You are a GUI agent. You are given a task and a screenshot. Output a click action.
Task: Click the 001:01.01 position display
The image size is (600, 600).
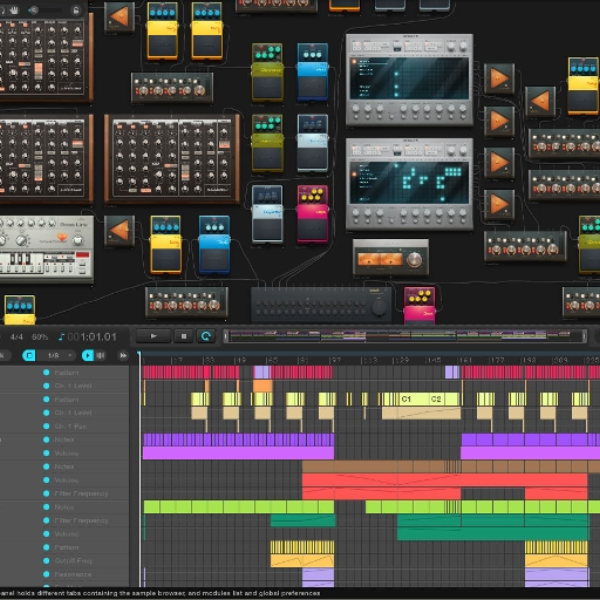click(x=92, y=337)
